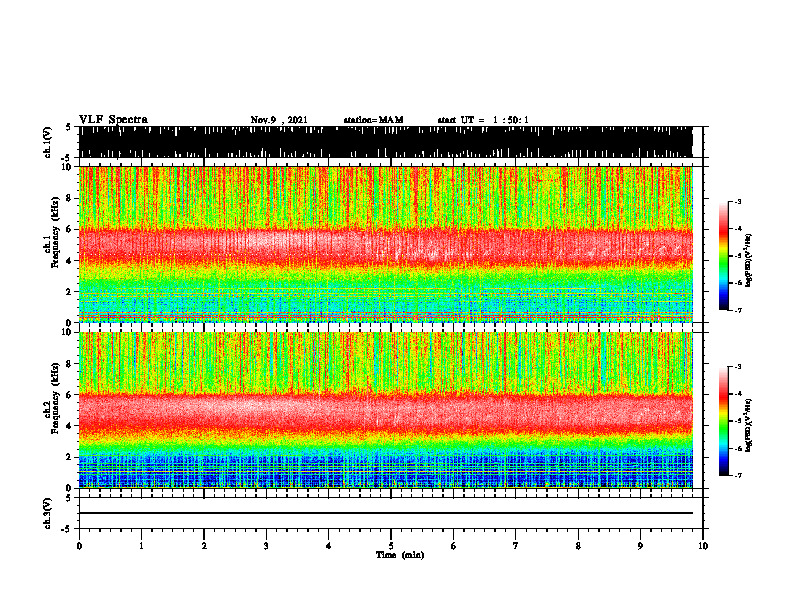Click the time axis tick label "8"
Screen dimensions: 792x612
pos(578,546)
